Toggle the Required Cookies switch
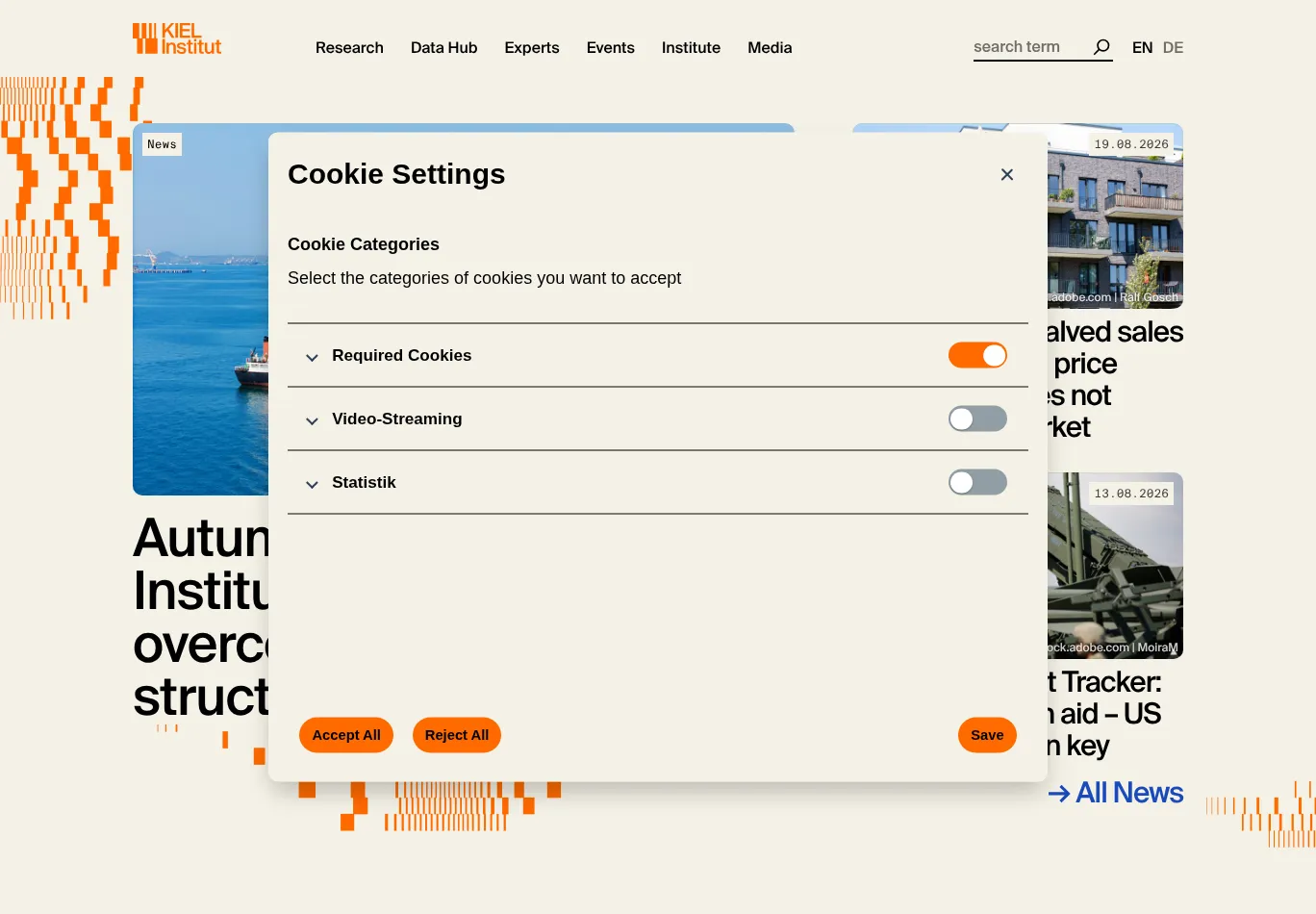Viewport: 1316px width, 914px height. click(x=977, y=355)
